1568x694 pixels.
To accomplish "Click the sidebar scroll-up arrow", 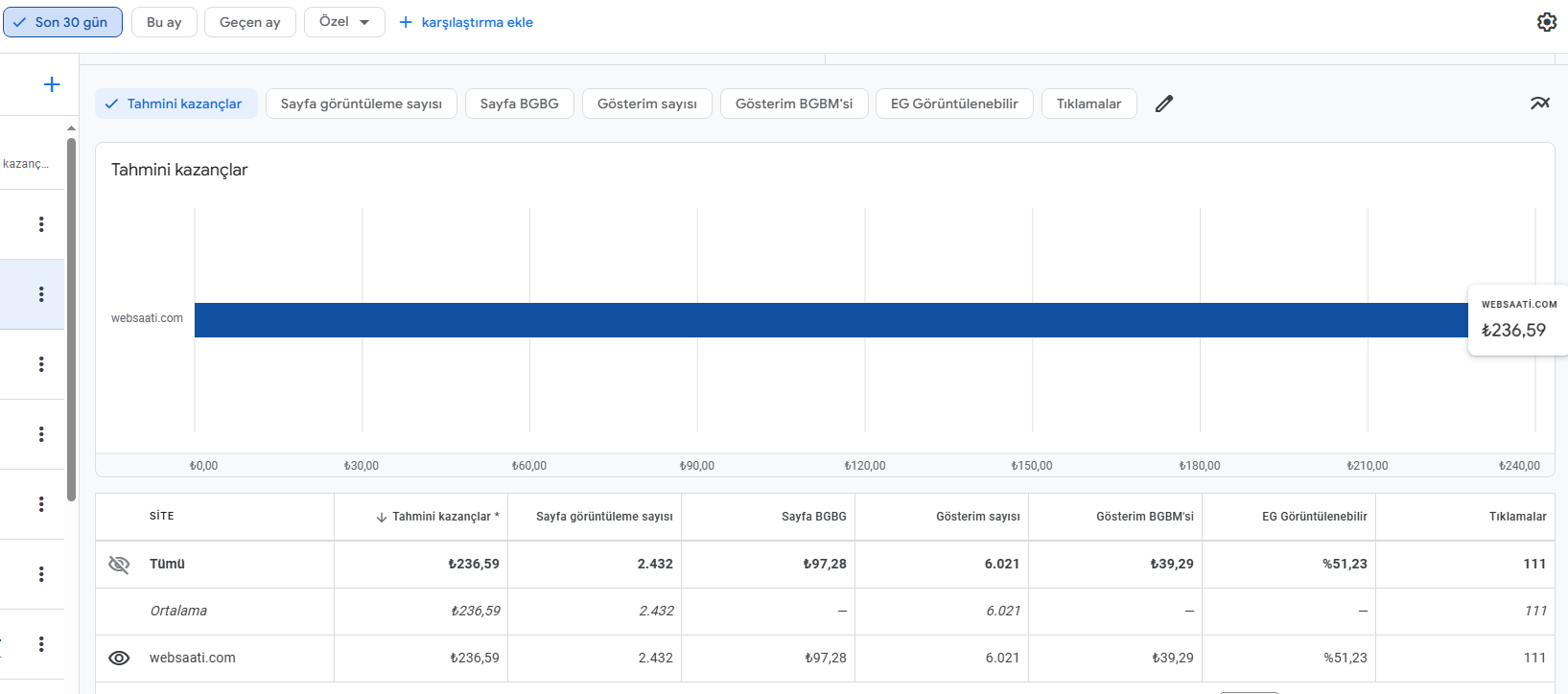I will (71, 127).
